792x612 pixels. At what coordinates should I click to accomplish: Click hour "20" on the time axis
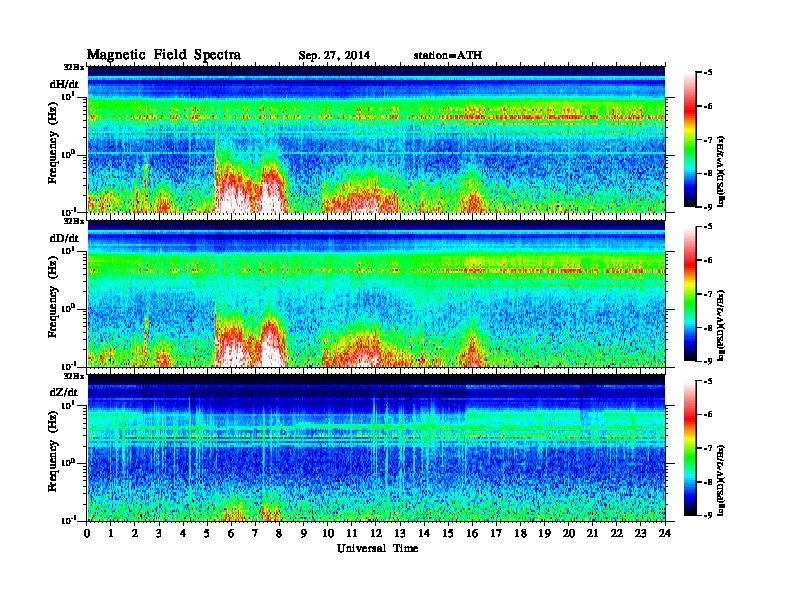(568, 534)
